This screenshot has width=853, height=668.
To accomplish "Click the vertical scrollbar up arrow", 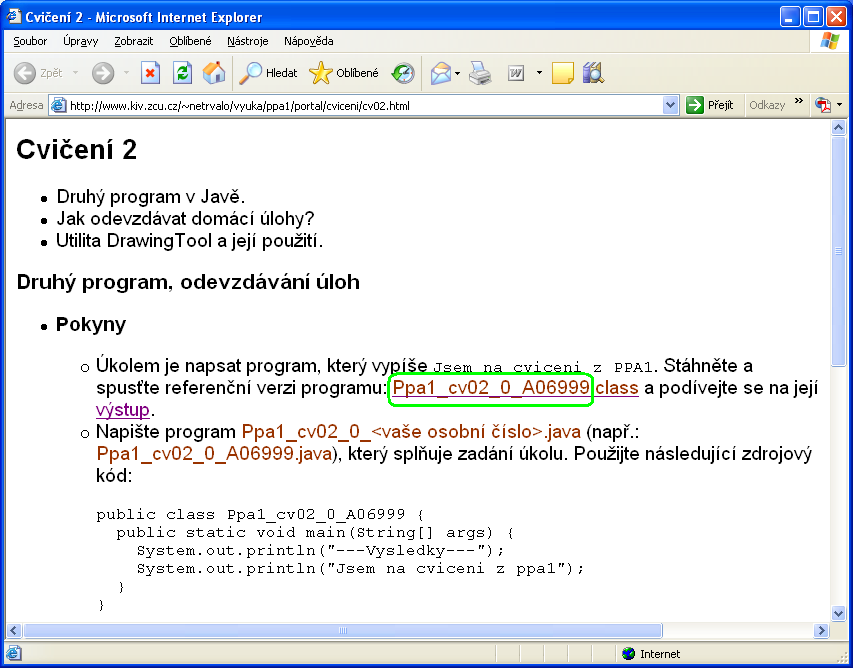I will 838,128.
